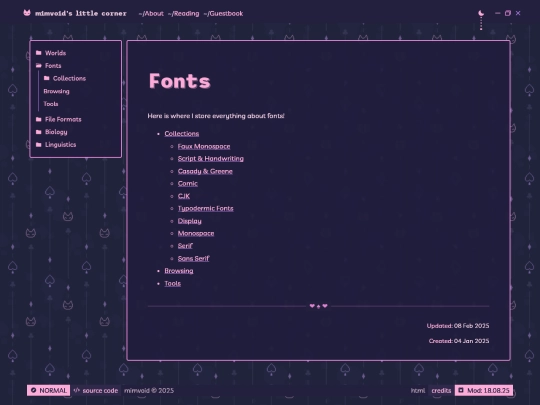Expand the Biology folder
Image resolution: width=540 pixels, height=405 pixels.
[39, 132]
